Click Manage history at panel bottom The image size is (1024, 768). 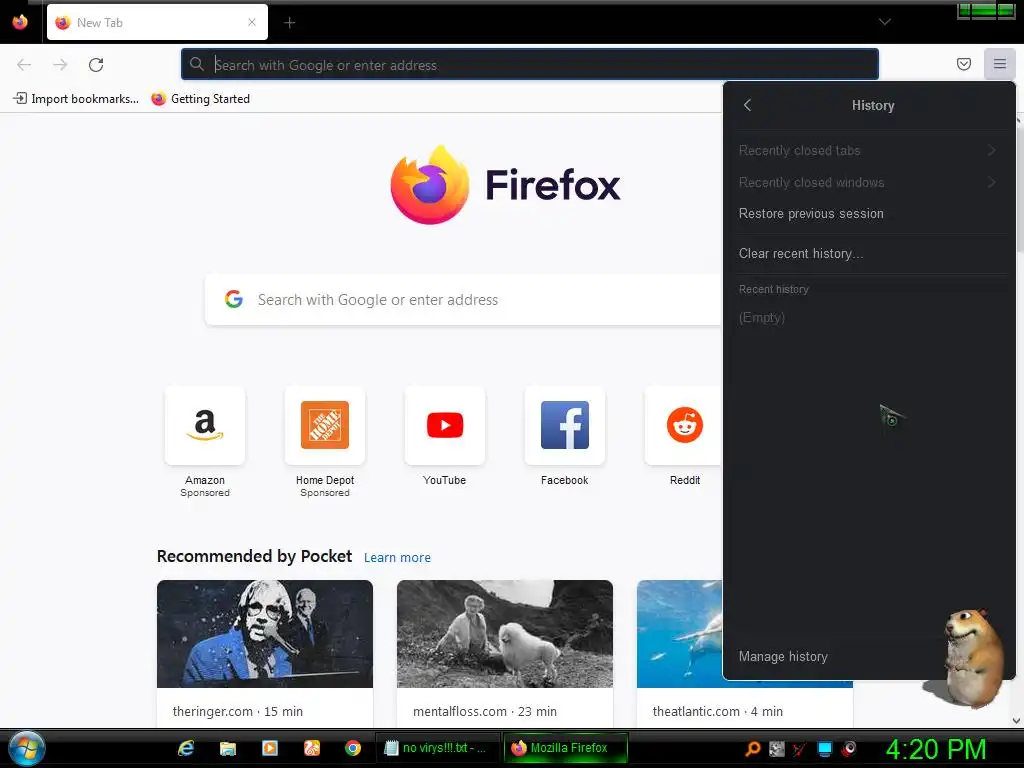coord(784,656)
